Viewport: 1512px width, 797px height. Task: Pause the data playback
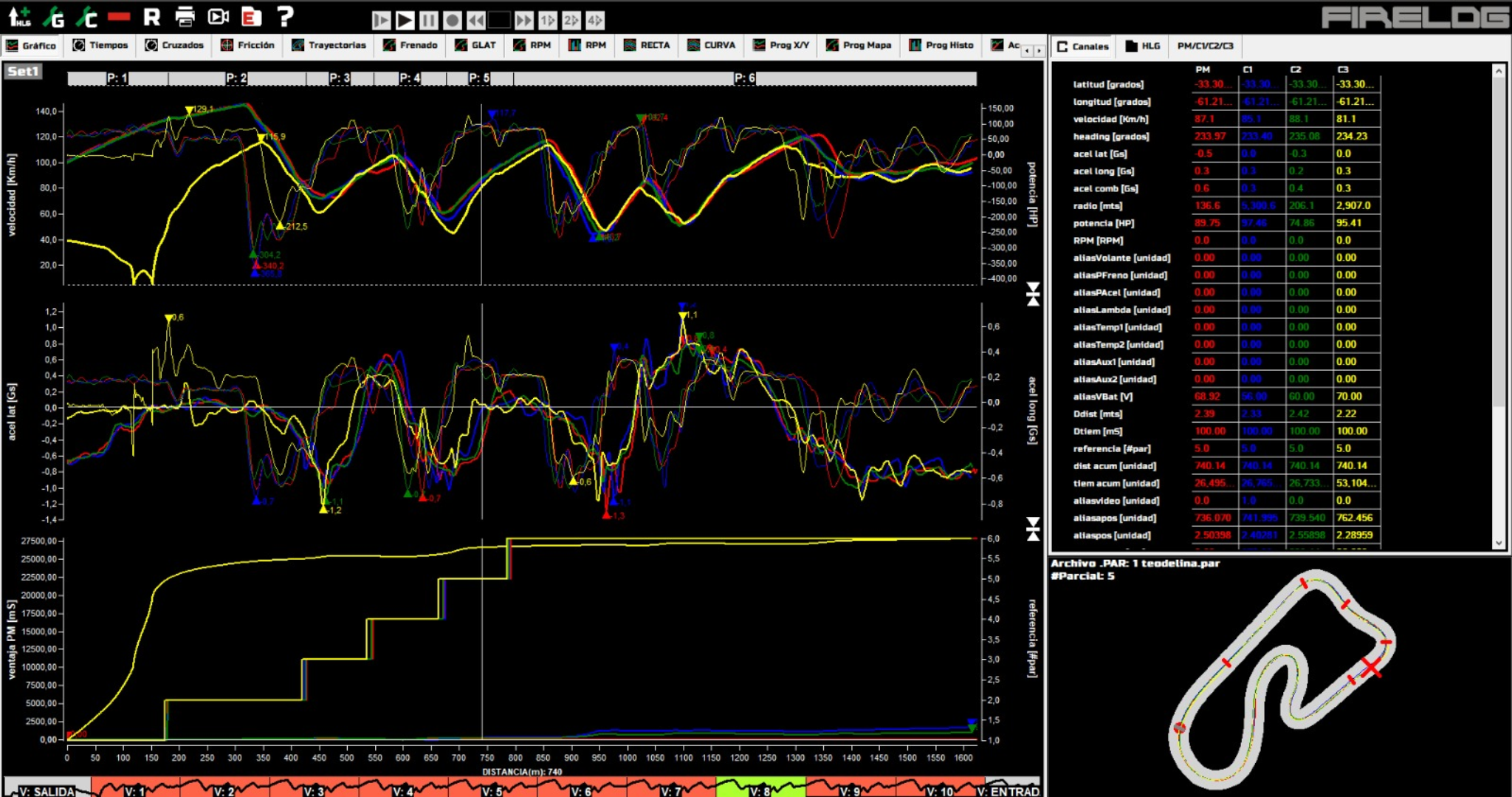428,20
